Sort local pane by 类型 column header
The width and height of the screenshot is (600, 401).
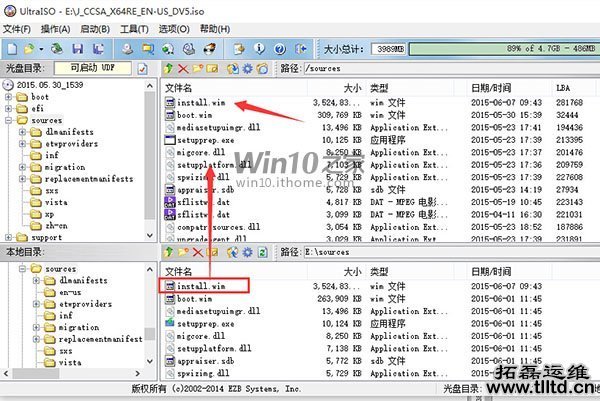[x=410, y=272]
